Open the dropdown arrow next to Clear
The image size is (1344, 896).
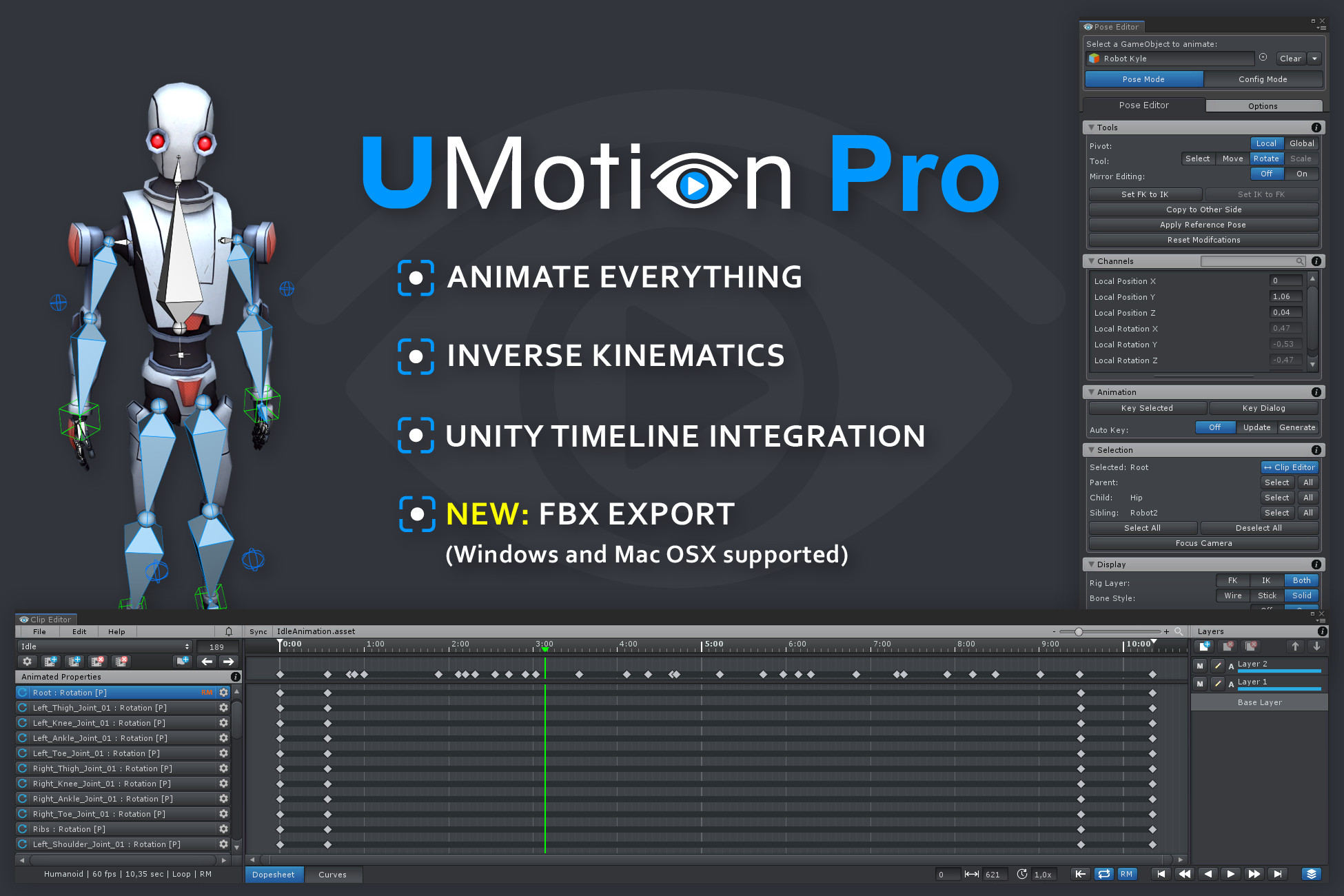point(1314,59)
